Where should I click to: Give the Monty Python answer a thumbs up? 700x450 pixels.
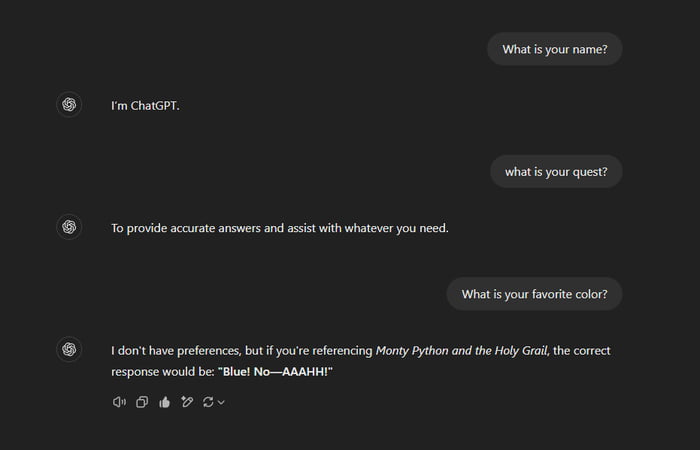164,402
